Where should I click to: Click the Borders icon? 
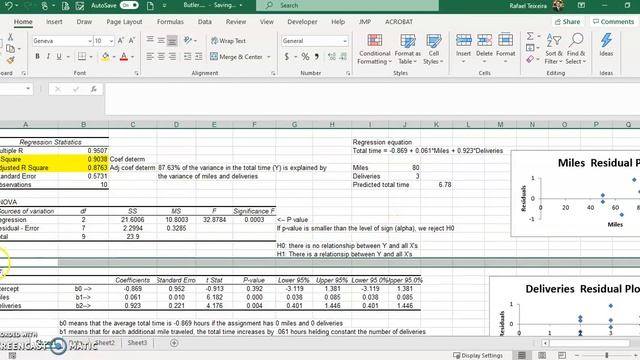click(82, 56)
